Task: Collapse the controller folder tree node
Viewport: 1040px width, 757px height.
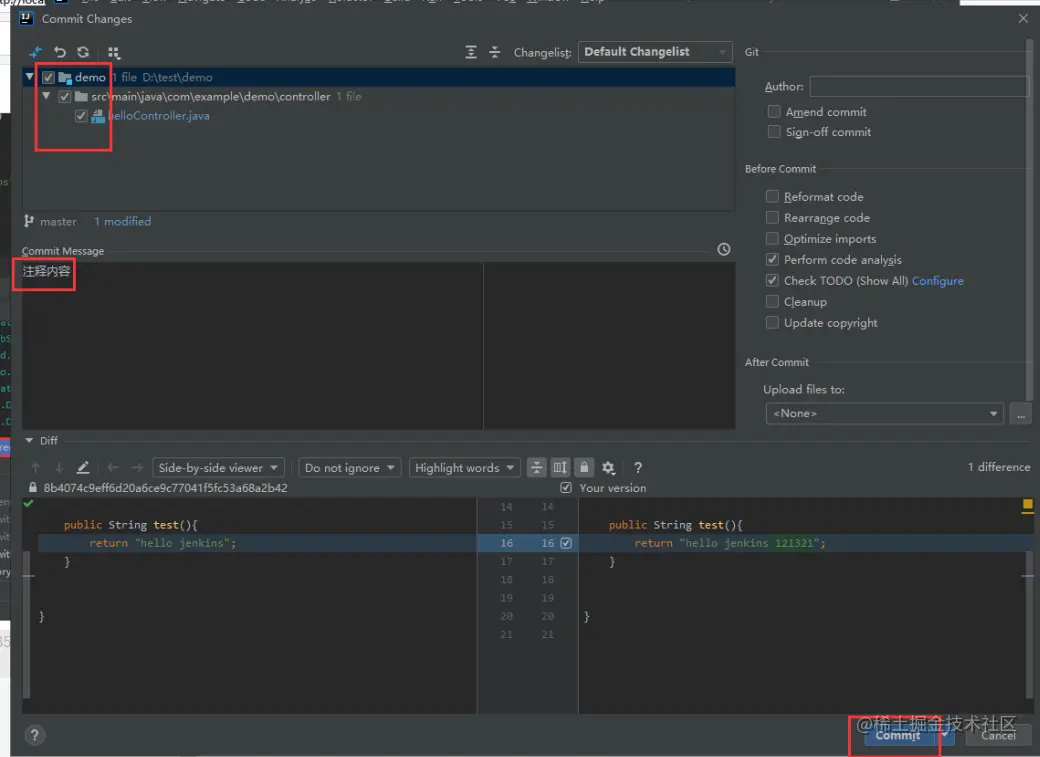Action: pos(46,96)
